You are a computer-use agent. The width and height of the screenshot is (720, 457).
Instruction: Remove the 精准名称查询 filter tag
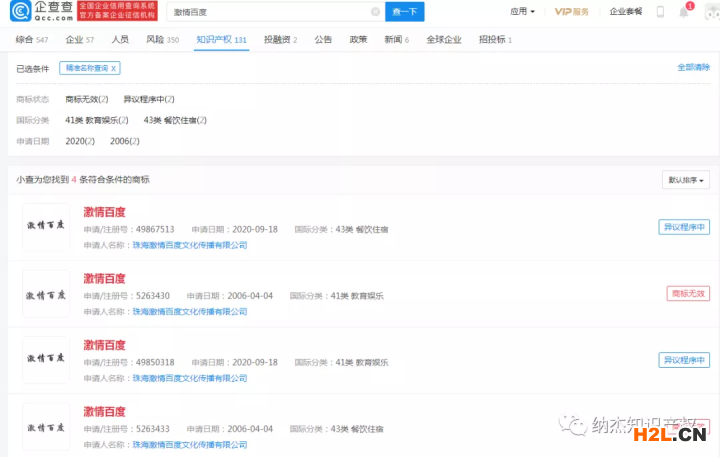[114, 68]
